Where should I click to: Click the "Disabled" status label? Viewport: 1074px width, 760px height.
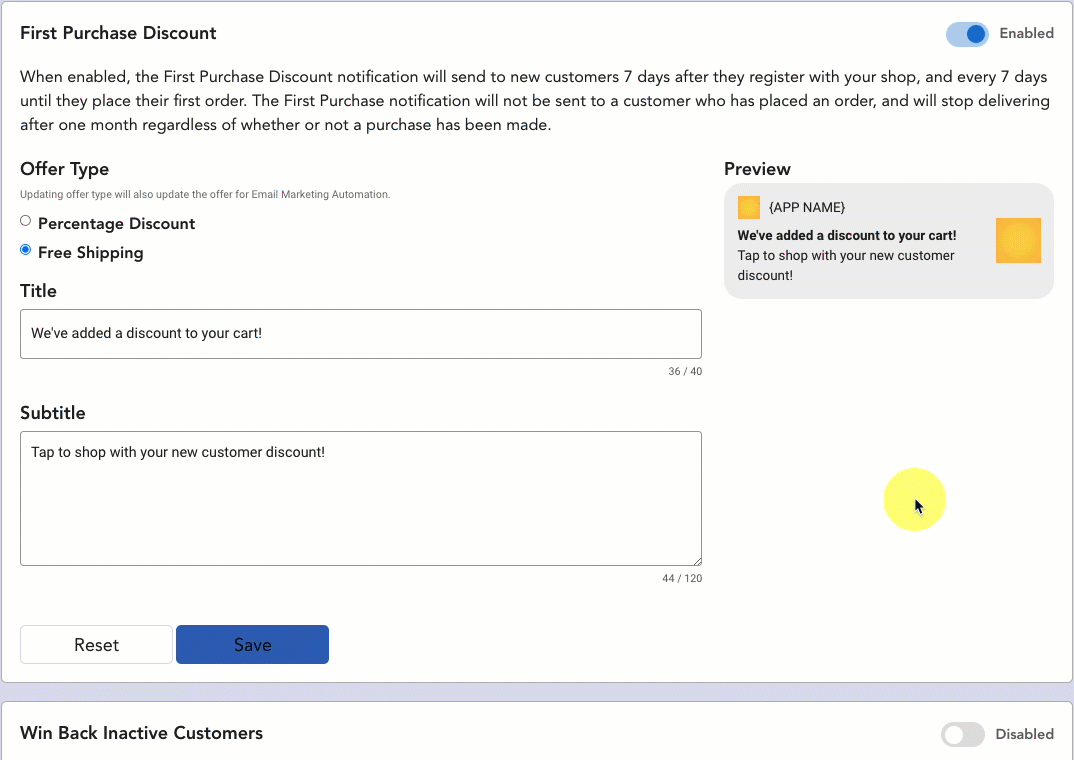[1024, 734]
